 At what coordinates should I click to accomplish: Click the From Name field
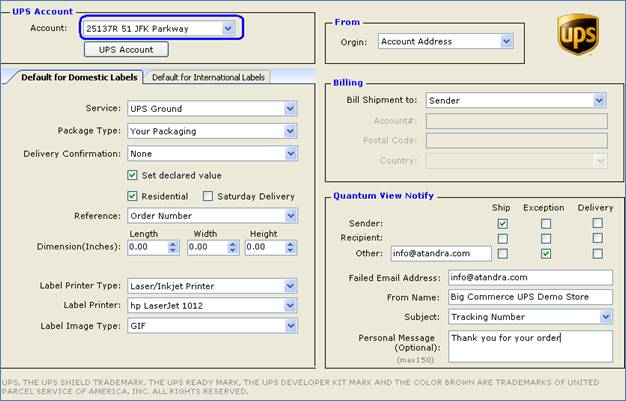coord(530,297)
